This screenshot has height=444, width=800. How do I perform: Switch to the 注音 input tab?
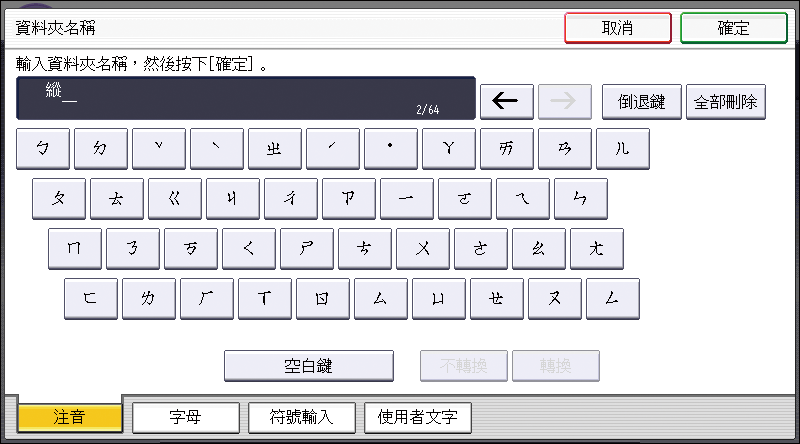tap(70, 418)
